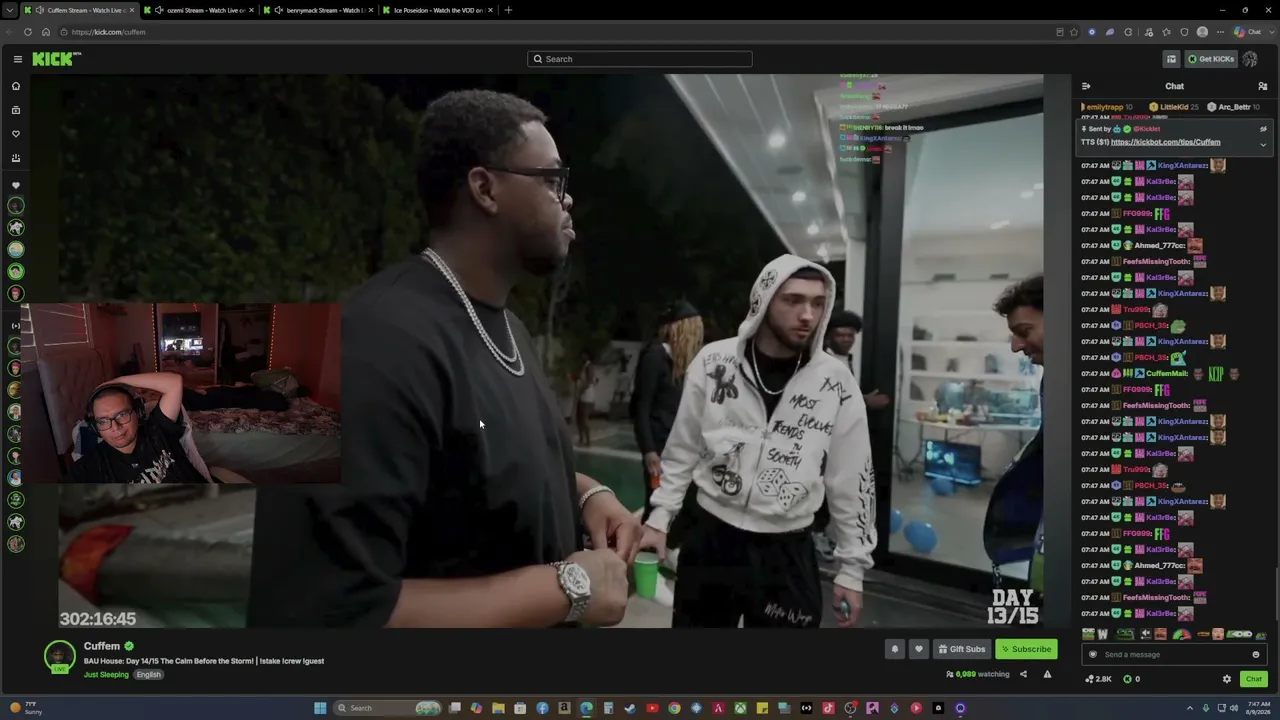Unpin the pinned Kicklet message
This screenshot has width=1280, height=720.
(x=1263, y=129)
